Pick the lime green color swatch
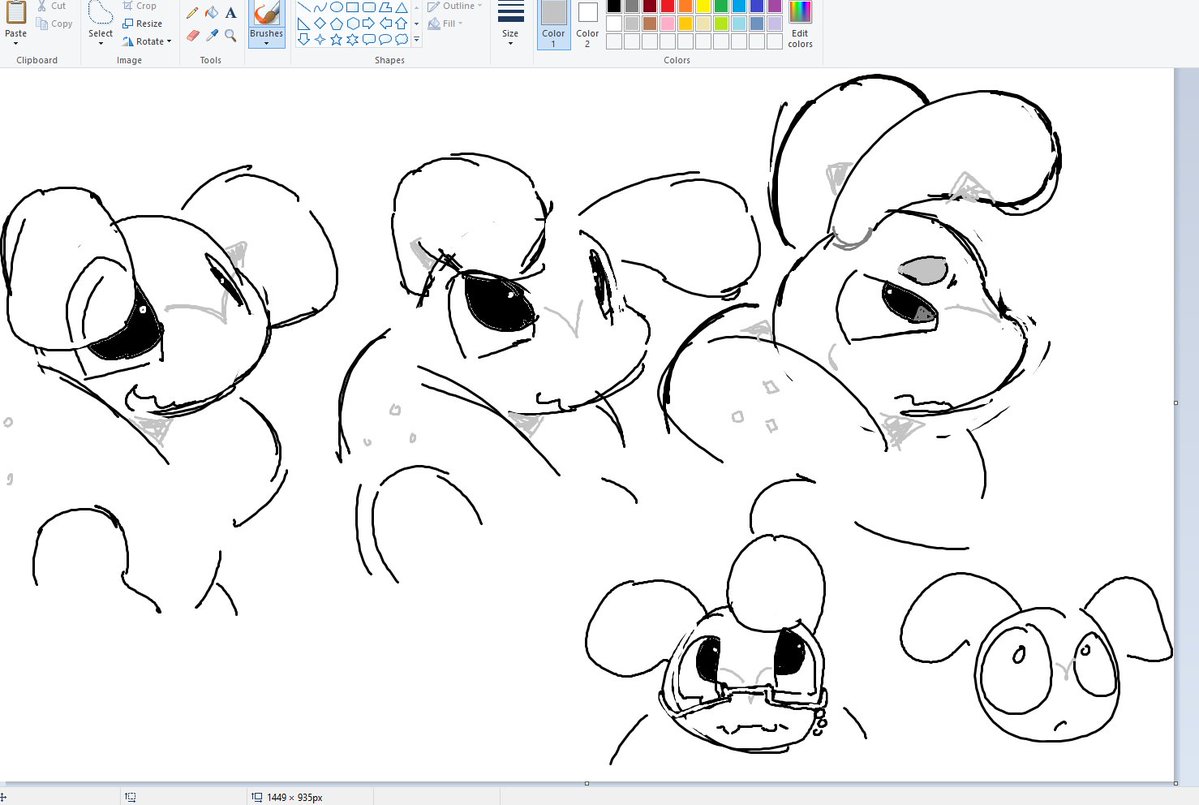The height and width of the screenshot is (805, 1199). tap(721, 24)
